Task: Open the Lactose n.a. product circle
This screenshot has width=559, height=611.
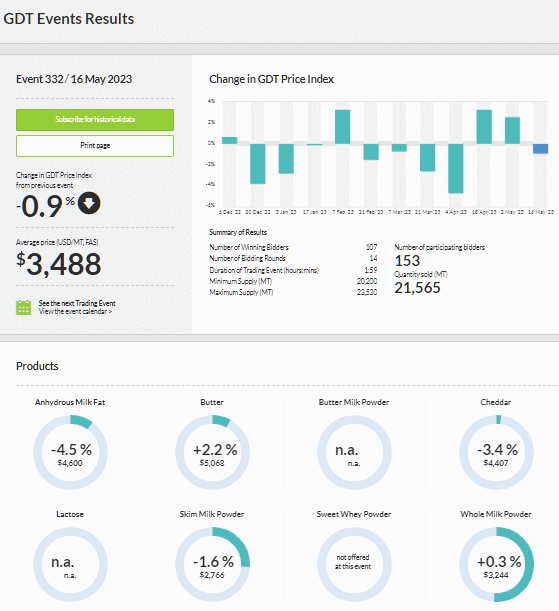Action: coord(70,564)
